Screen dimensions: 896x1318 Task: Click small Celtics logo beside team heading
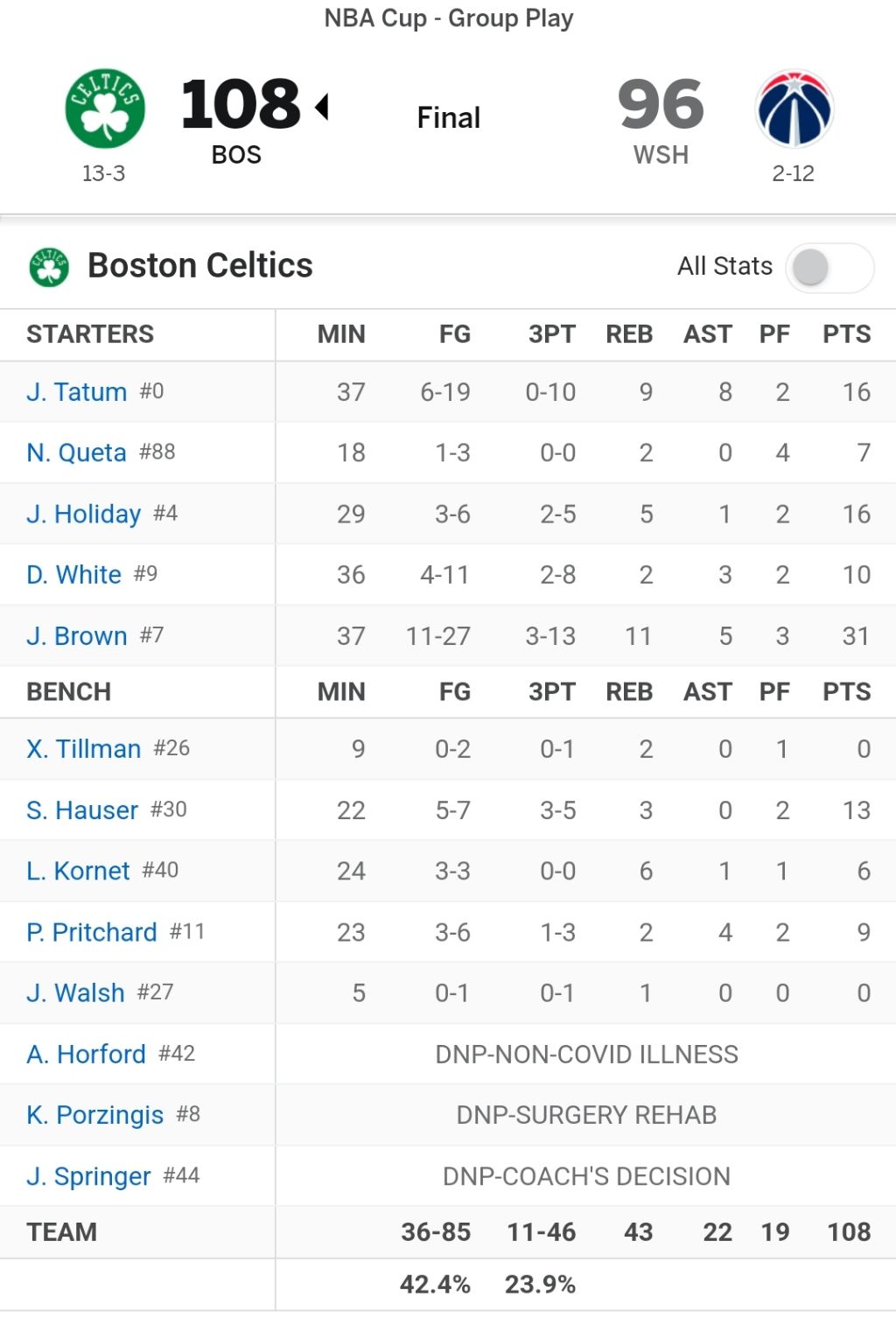click(x=49, y=266)
